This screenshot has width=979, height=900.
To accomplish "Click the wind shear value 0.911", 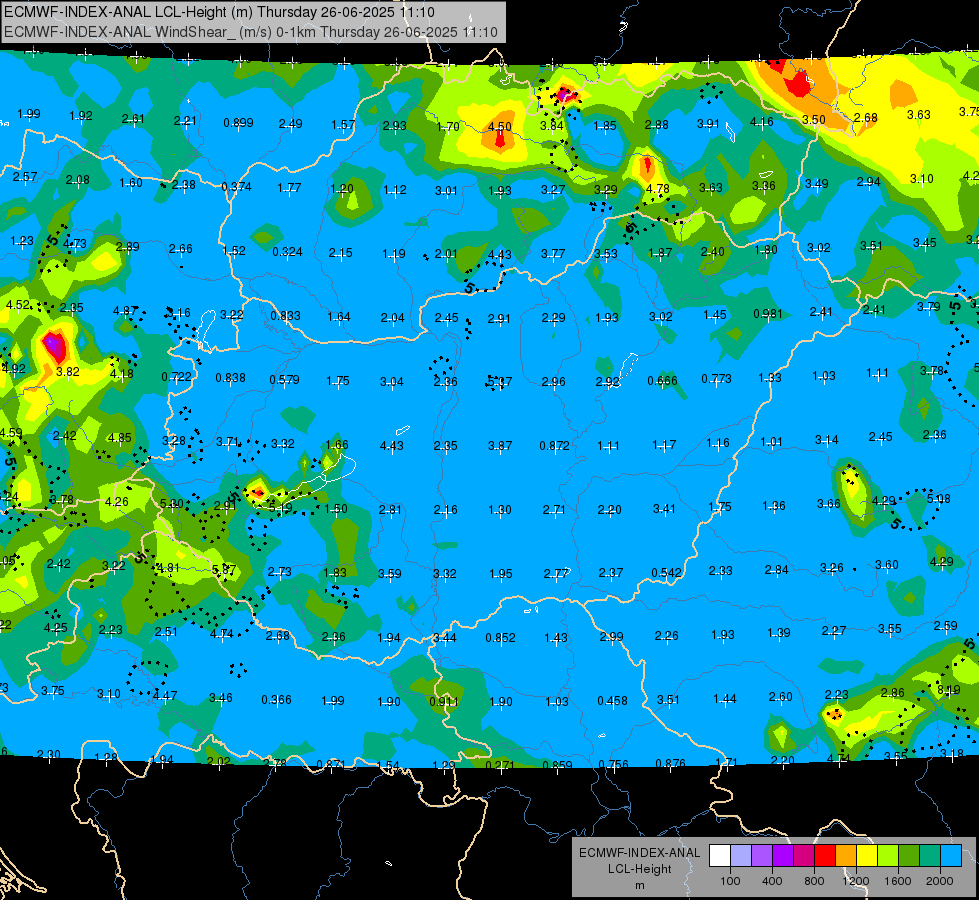I will (x=444, y=701).
